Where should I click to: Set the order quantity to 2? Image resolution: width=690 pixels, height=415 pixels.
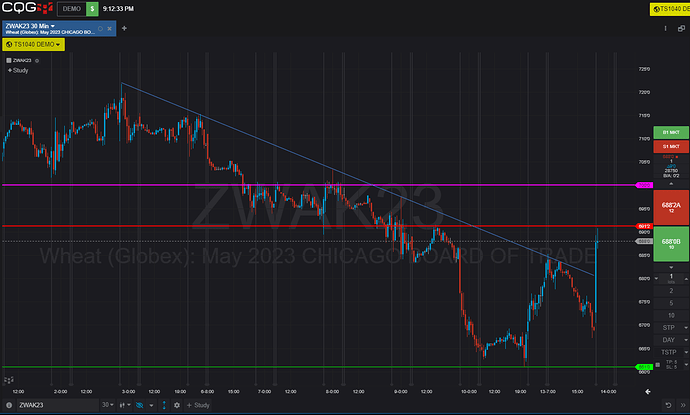pyautogui.click(x=671, y=291)
